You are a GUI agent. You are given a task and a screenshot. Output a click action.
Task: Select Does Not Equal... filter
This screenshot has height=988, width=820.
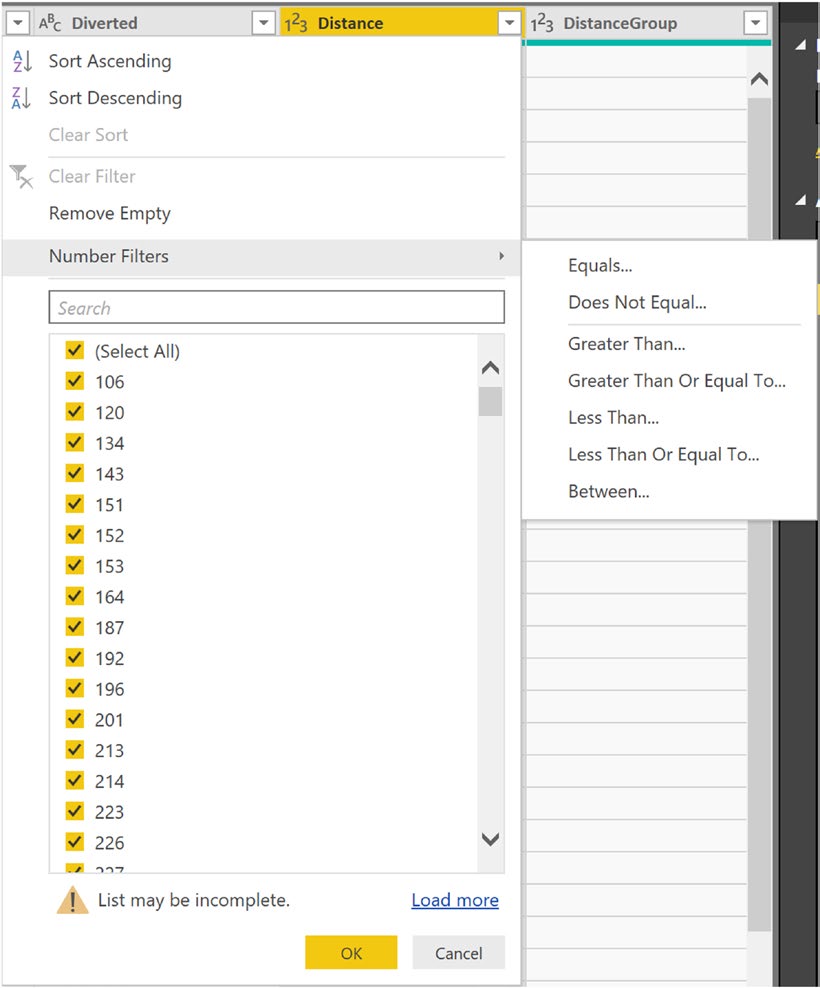637,302
